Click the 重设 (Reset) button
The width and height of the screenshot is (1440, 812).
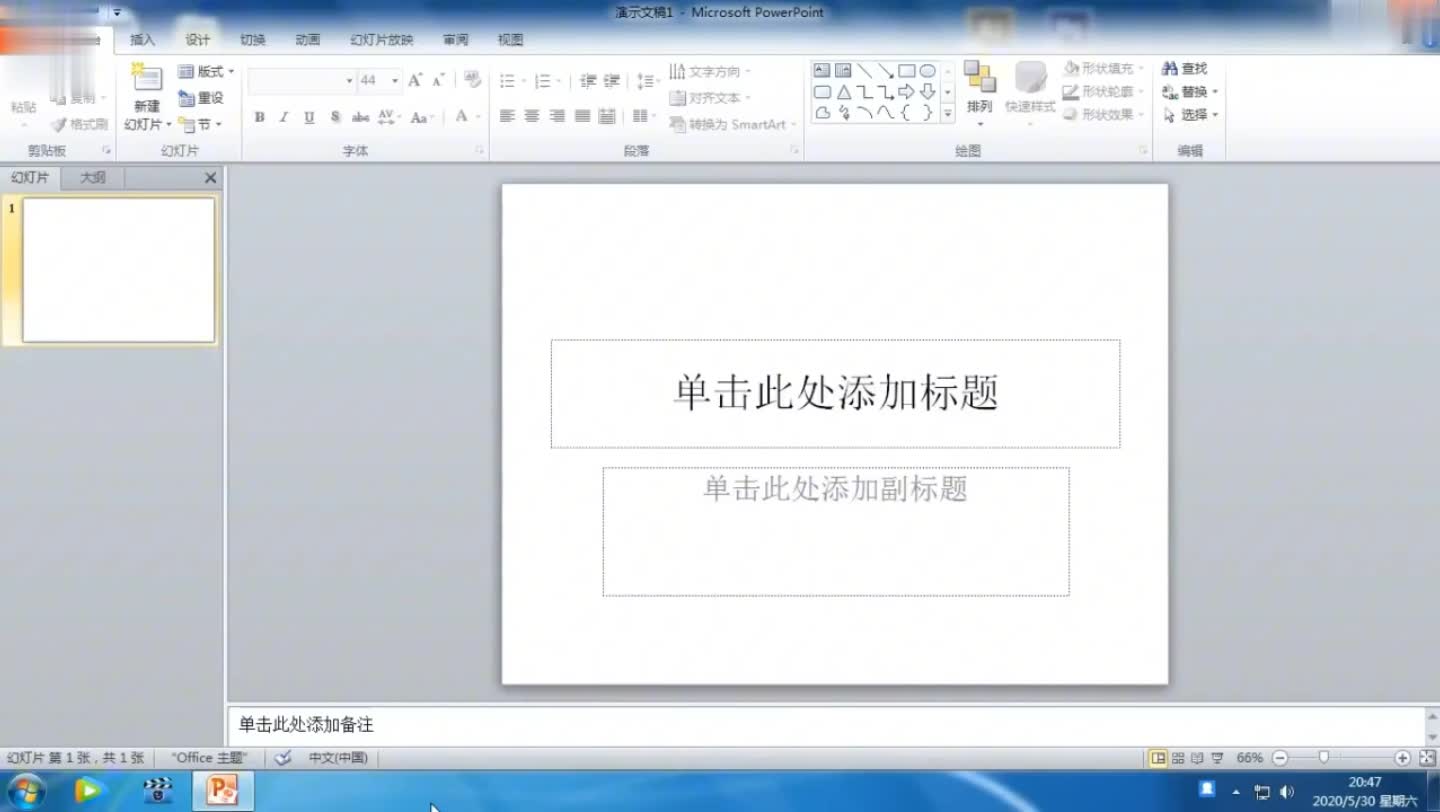(x=199, y=97)
